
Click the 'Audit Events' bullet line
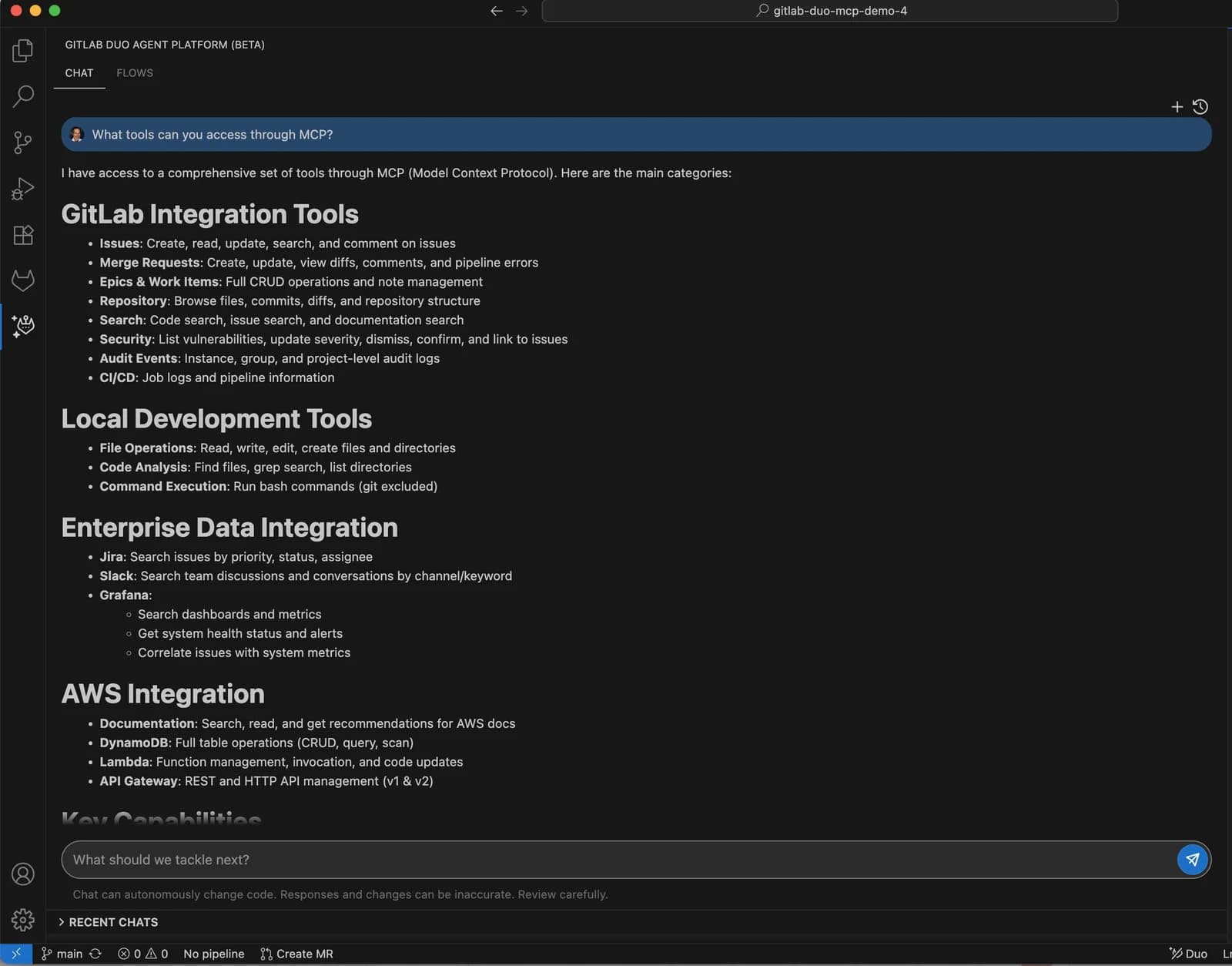point(269,358)
